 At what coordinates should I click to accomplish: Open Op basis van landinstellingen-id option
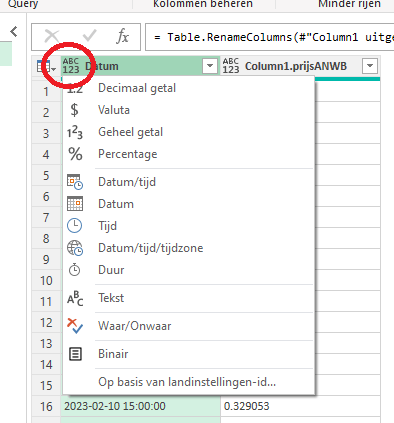[x=188, y=382]
